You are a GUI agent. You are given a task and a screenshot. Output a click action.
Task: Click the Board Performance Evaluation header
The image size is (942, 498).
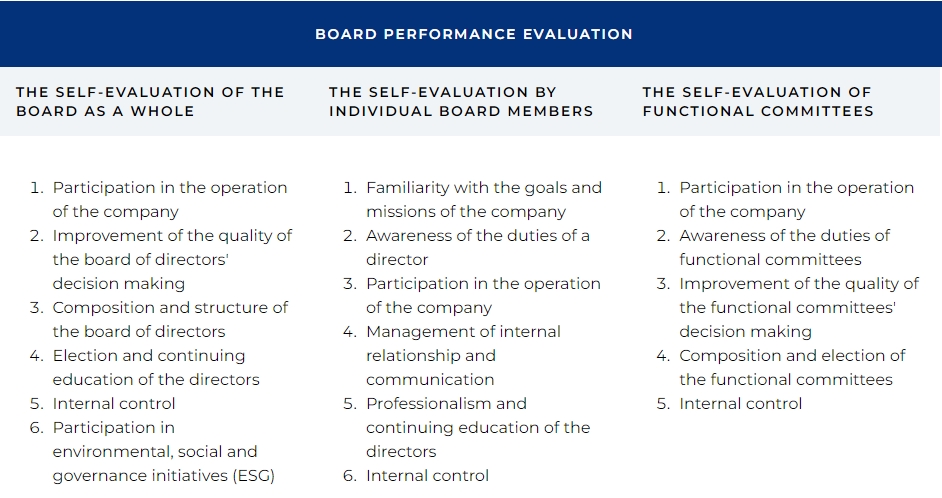[473, 34]
